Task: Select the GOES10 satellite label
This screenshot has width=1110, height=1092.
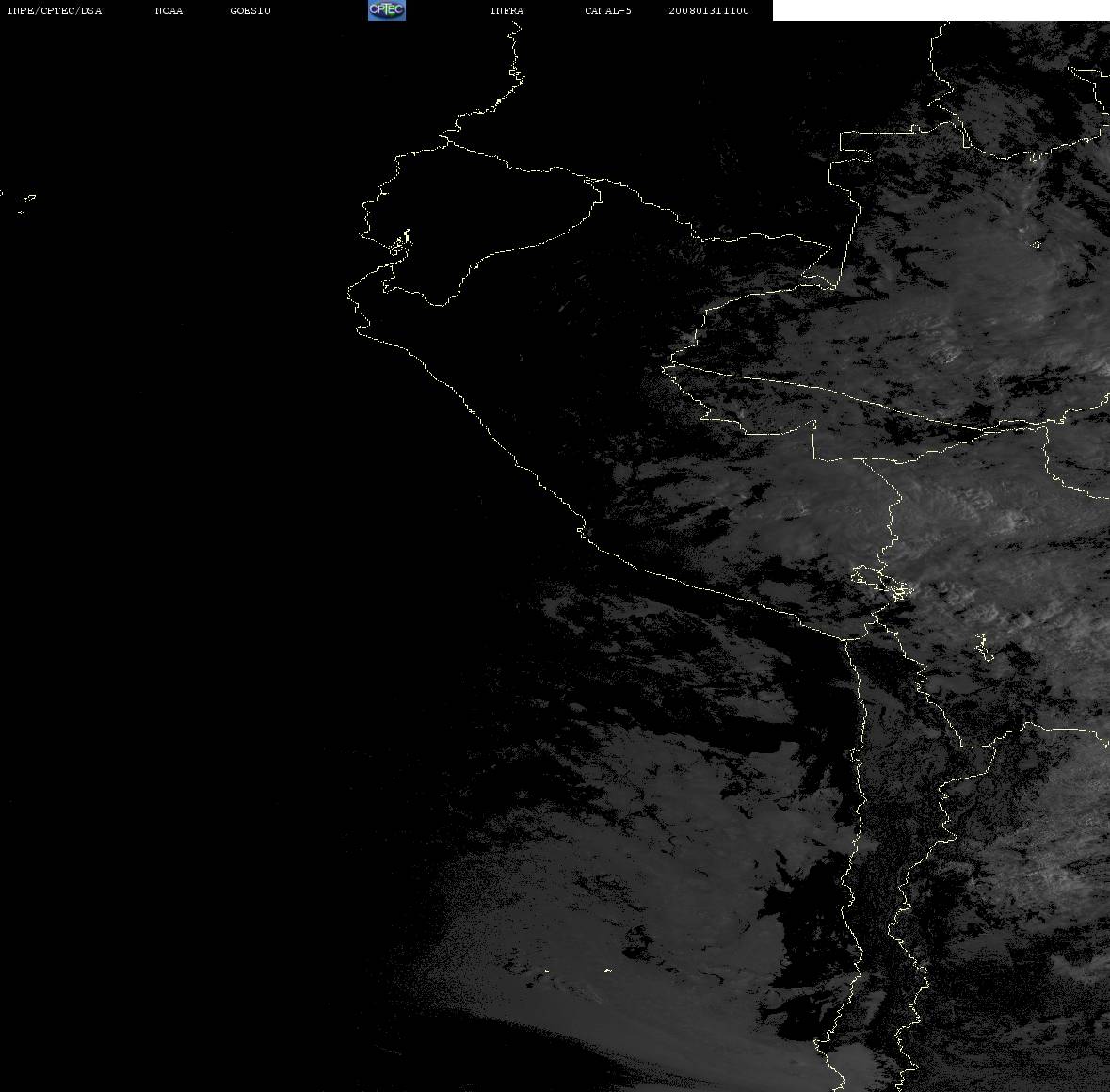Action: [x=250, y=10]
